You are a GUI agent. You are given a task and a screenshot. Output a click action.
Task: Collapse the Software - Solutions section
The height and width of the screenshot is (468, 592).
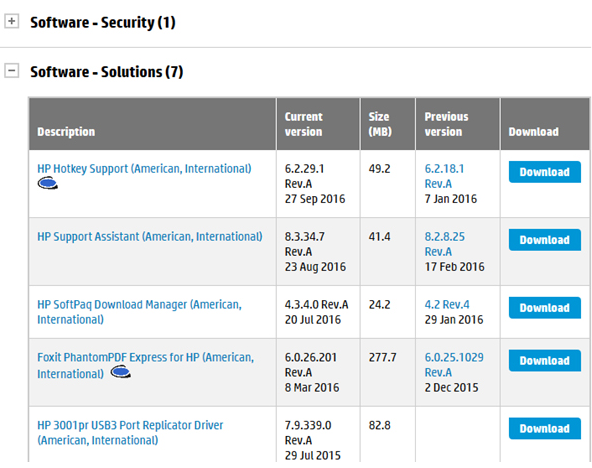[12, 71]
